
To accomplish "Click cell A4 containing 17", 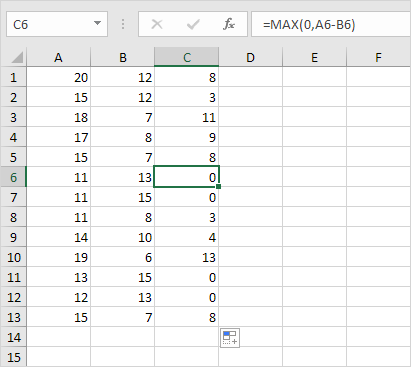I will [58, 137].
